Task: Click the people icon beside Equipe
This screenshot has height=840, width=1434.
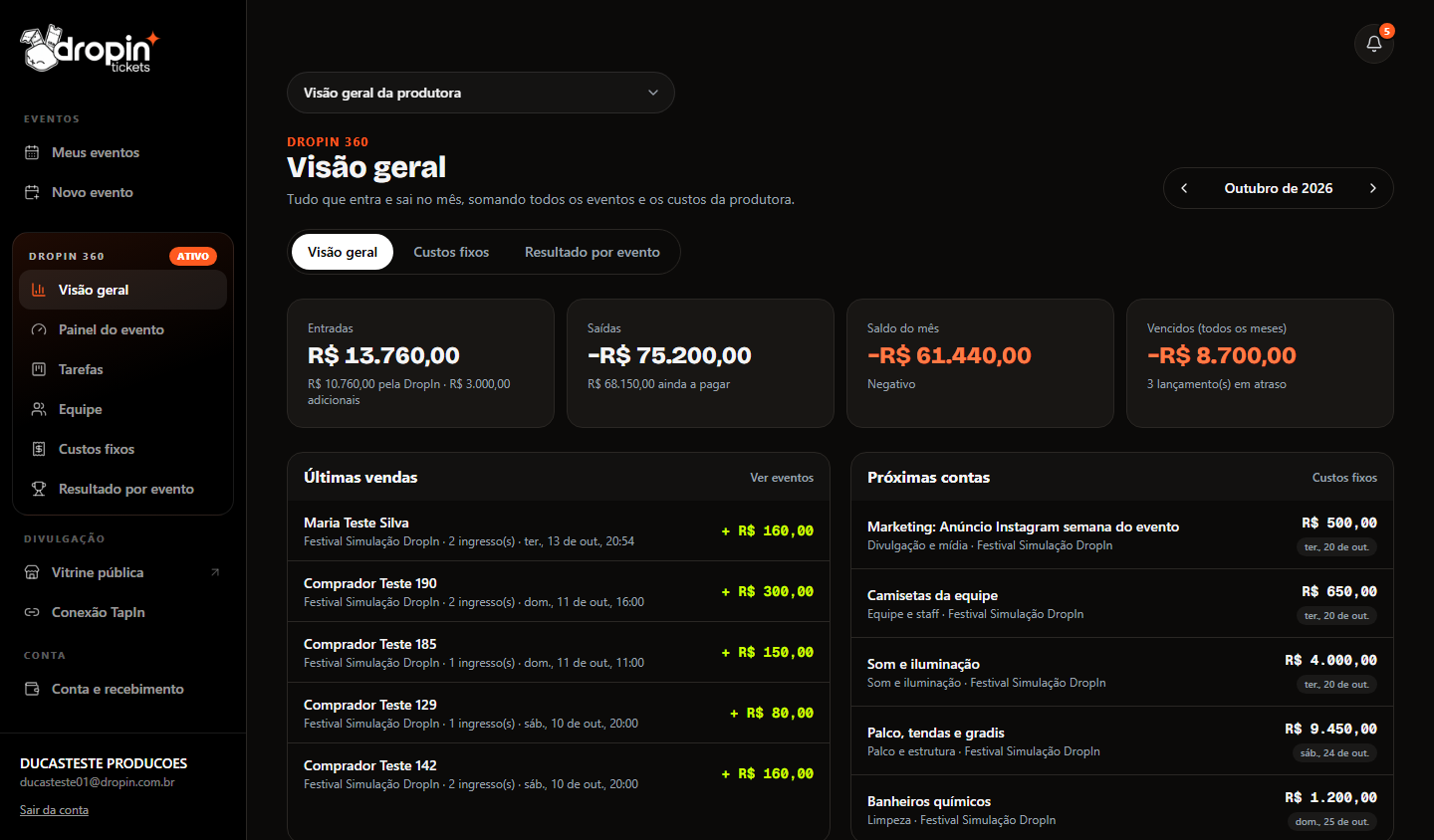Action: point(39,409)
